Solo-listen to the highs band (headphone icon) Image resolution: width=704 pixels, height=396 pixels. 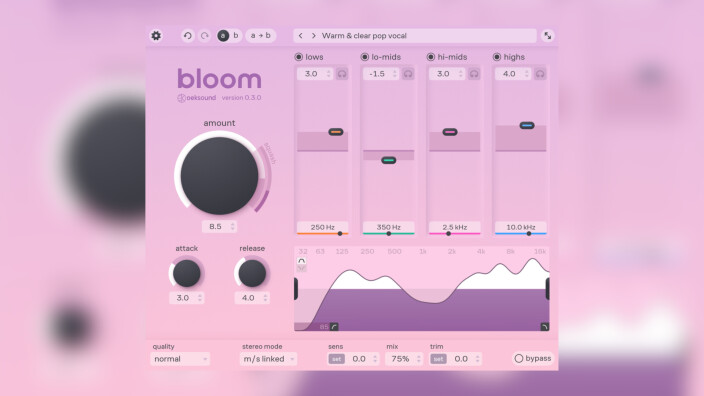click(x=540, y=74)
